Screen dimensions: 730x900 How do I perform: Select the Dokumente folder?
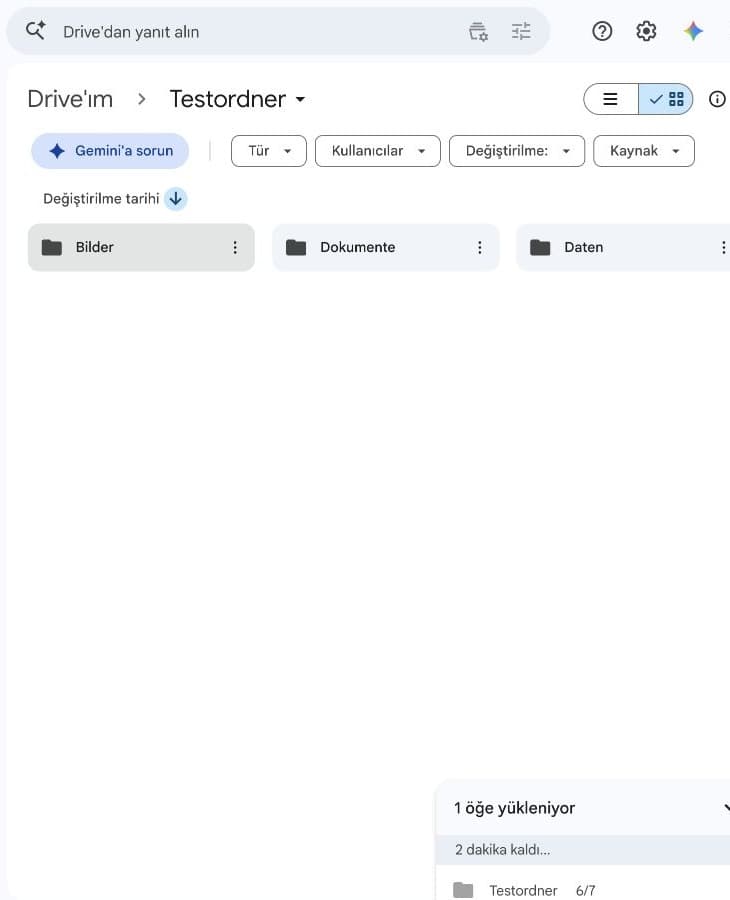pyautogui.click(x=386, y=247)
